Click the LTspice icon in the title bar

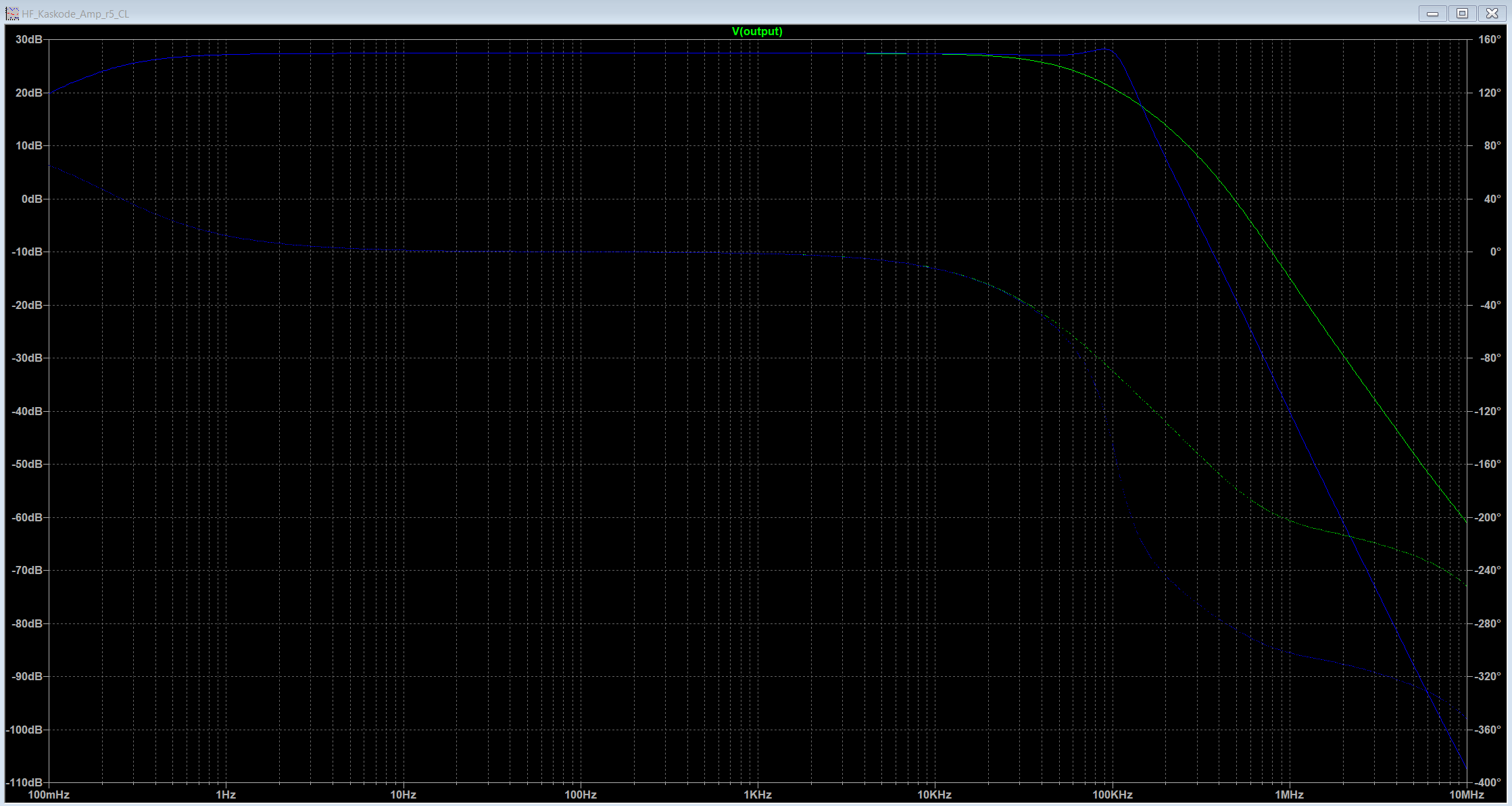click(x=12, y=14)
